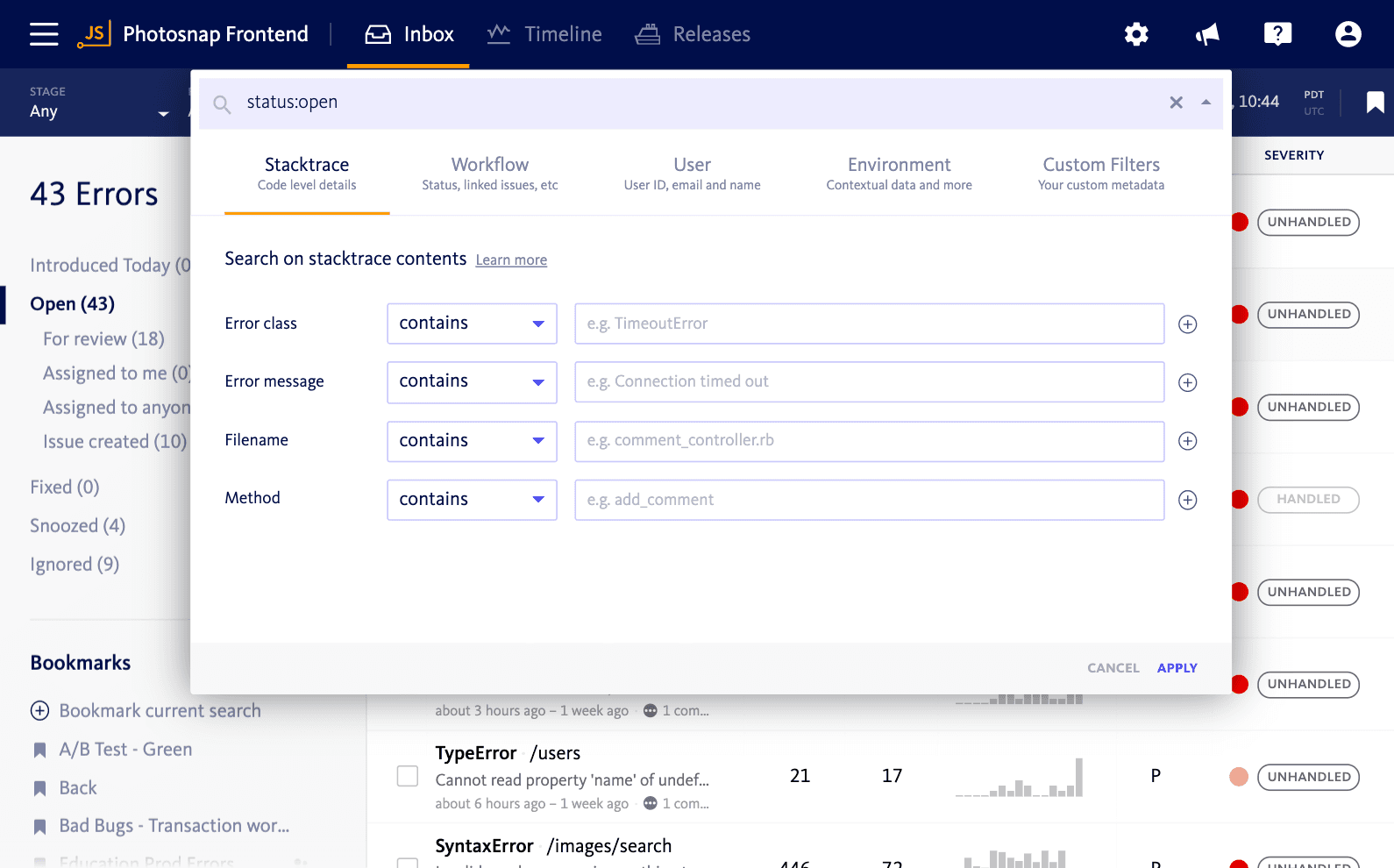The image size is (1394, 868).
Task: Go to the Timeline section
Action: [544, 34]
